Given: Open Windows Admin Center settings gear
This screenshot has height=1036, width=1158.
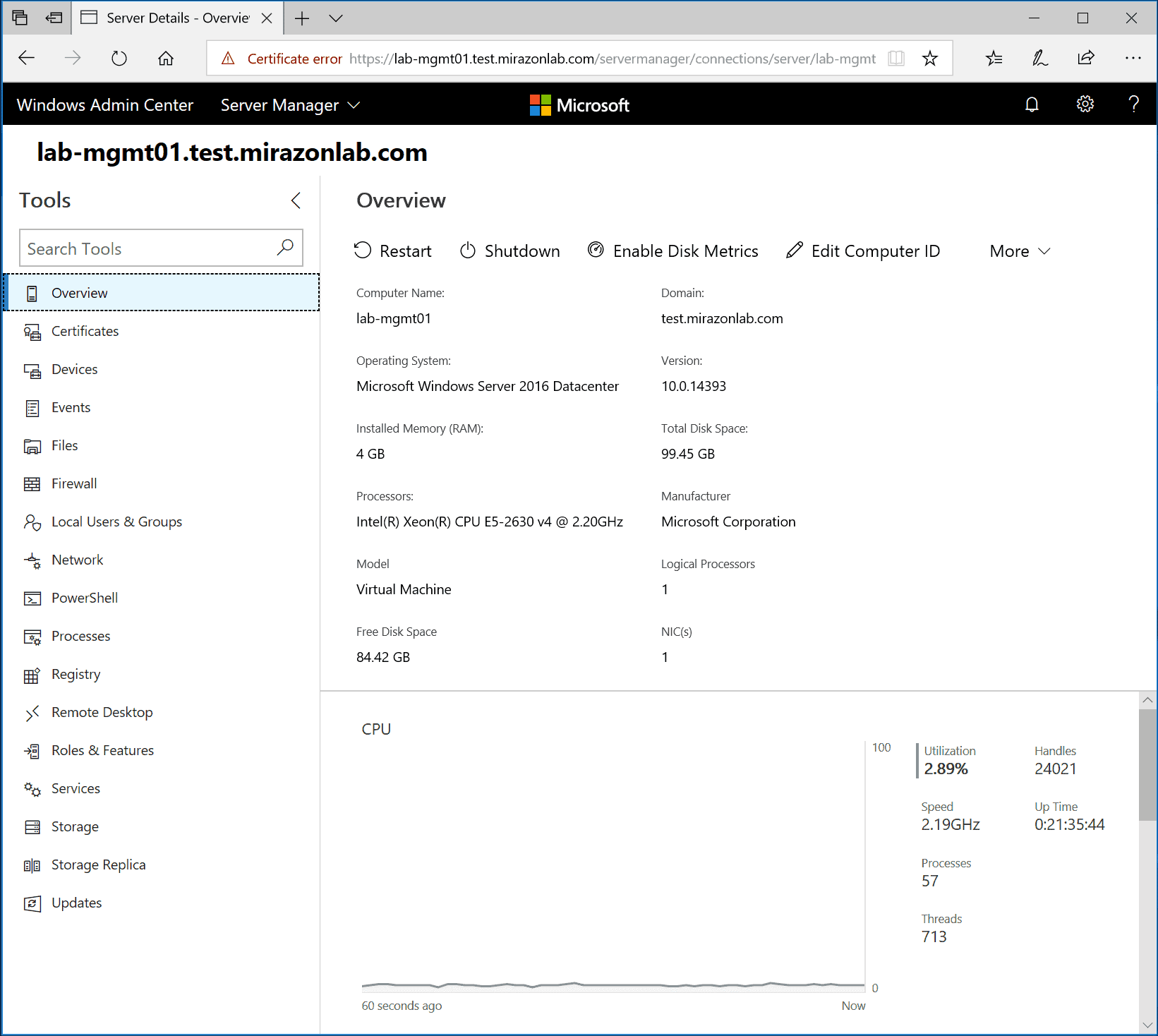Looking at the screenshot, I should [x=1085, y=104].
